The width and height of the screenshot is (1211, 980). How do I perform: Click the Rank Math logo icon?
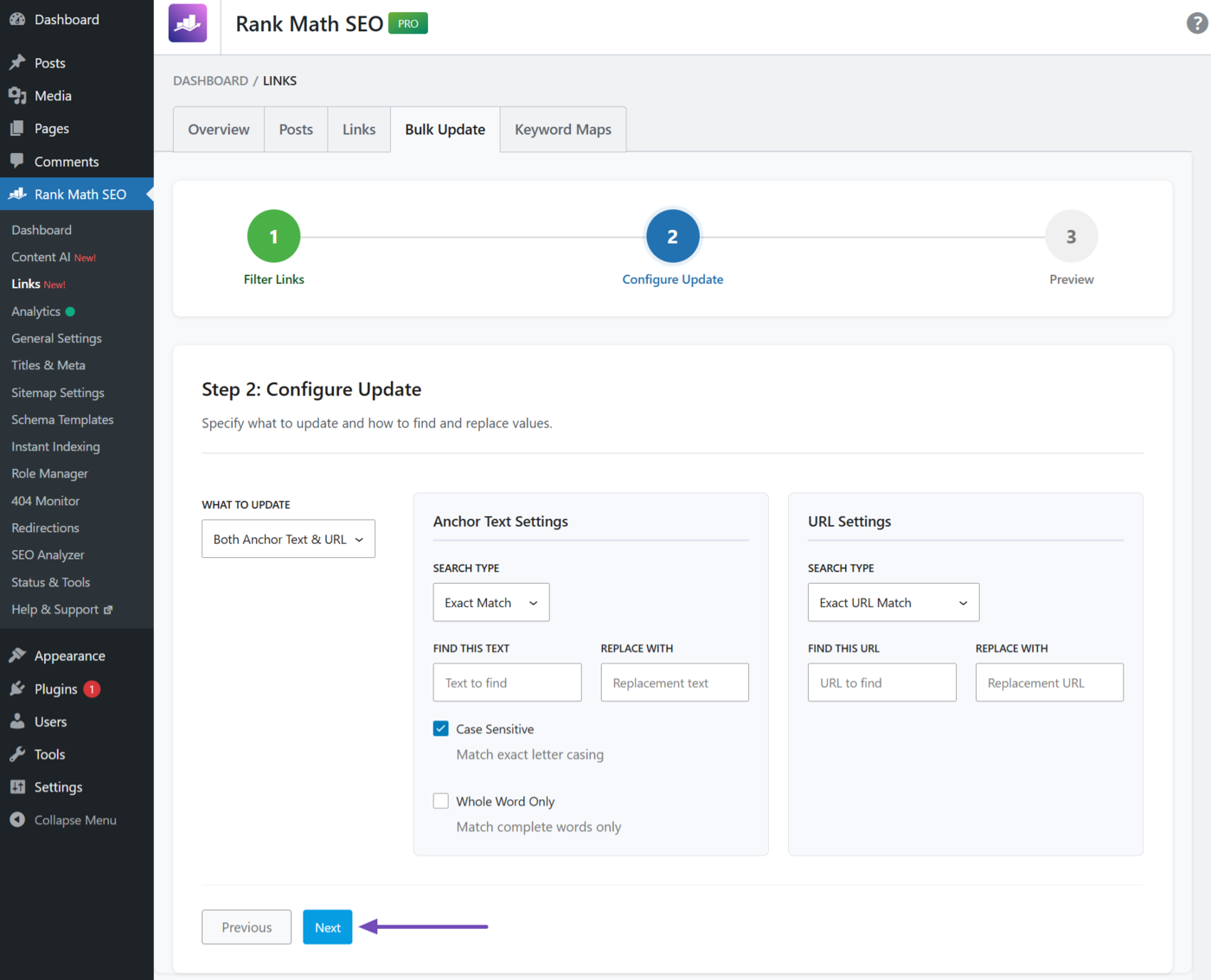(188, 23)
